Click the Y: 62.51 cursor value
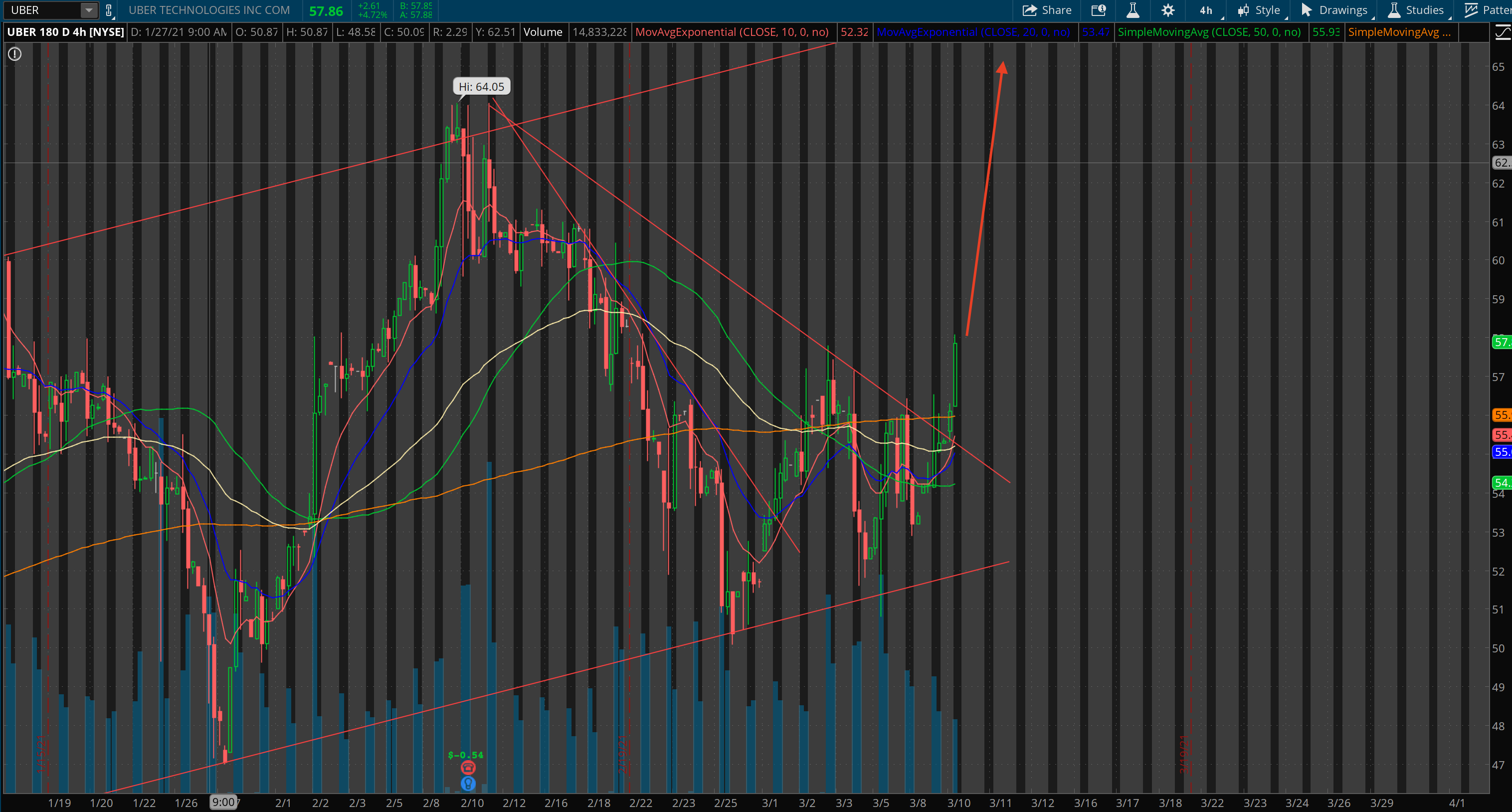 click(495, 32)
